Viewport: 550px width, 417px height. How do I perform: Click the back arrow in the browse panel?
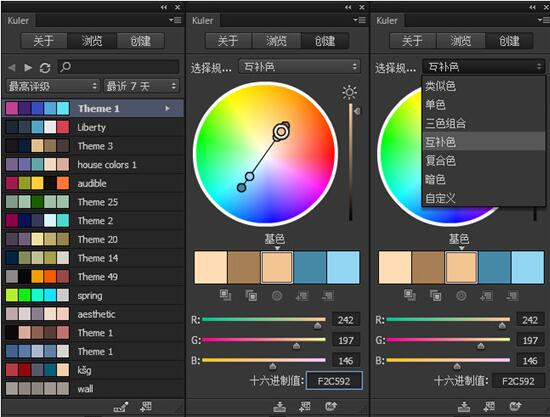pos(12,67)
